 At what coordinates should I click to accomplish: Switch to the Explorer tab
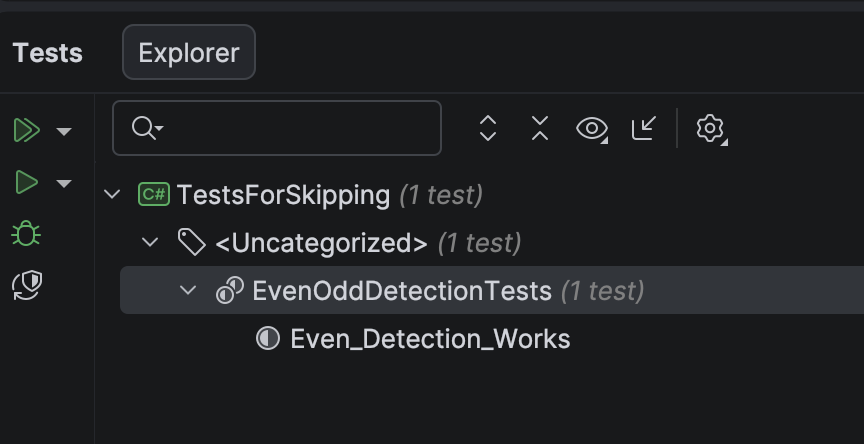(189, 52)
